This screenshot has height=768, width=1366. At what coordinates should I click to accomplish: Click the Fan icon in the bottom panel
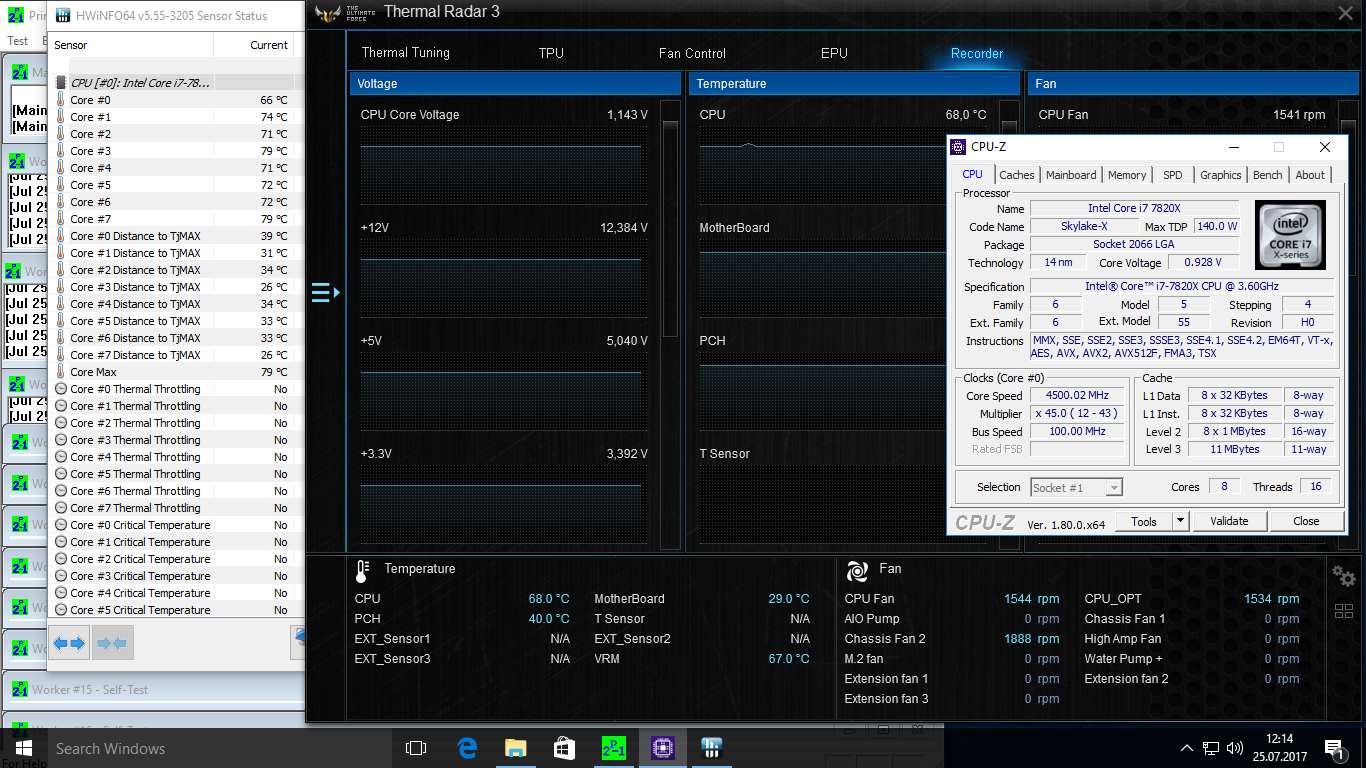[x=857, y=571]
